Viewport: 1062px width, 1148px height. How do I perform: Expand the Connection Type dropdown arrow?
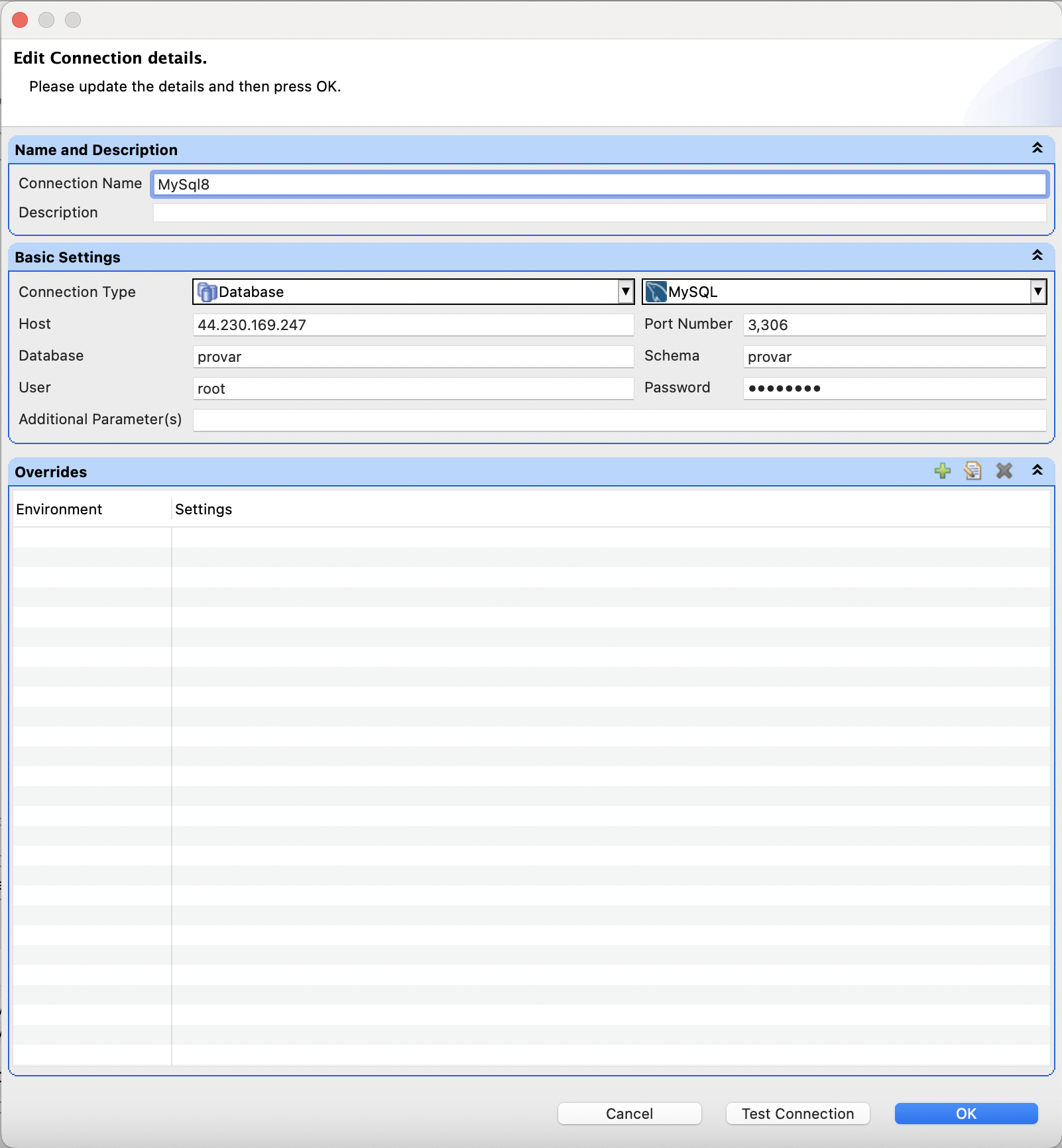(626, 292)
